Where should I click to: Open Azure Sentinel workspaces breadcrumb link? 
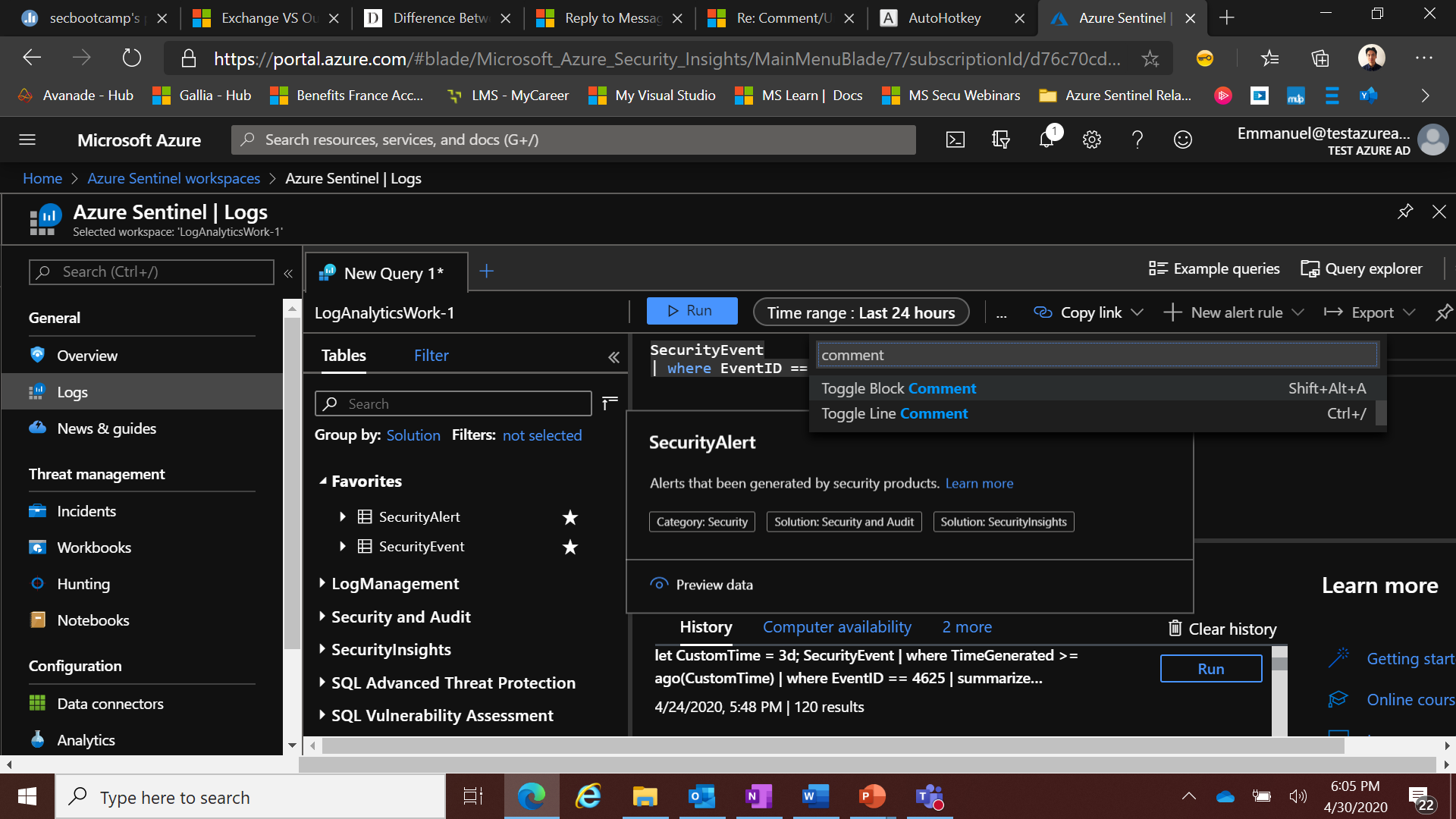coord(174,178)
